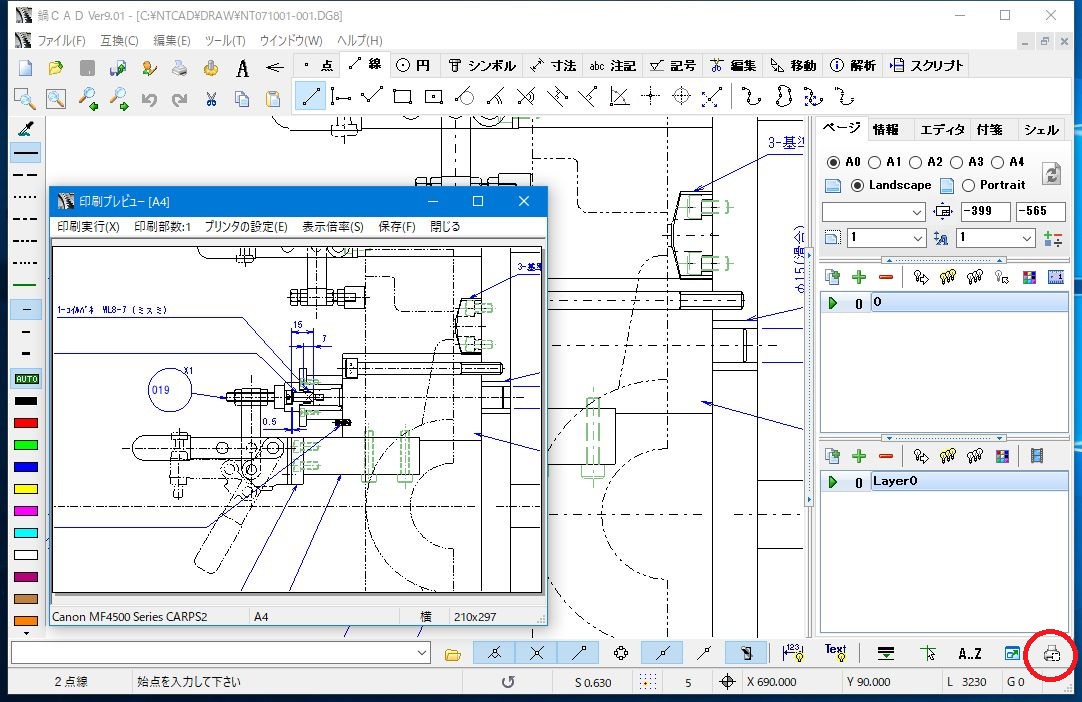The image size is (1082, 702).
Task: Open the 情報 tab in side panel
Action: [885, 129]
